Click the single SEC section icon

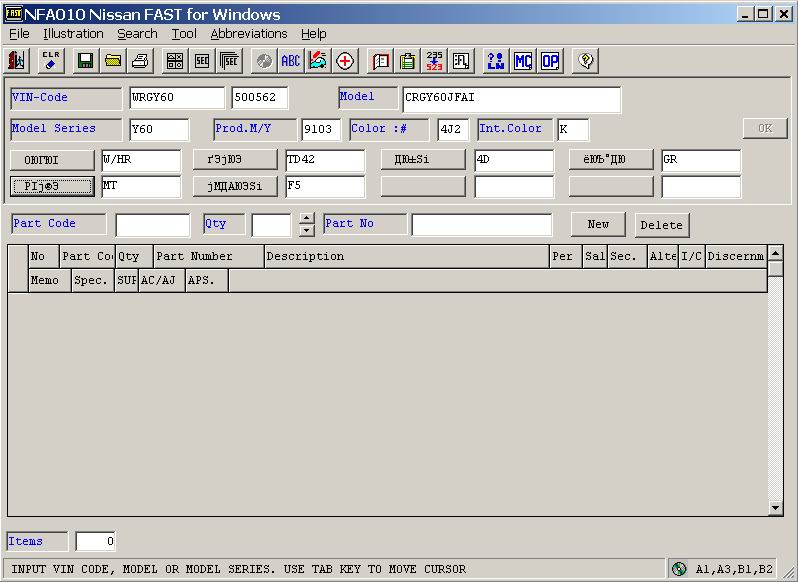click(x=202, y=61)
